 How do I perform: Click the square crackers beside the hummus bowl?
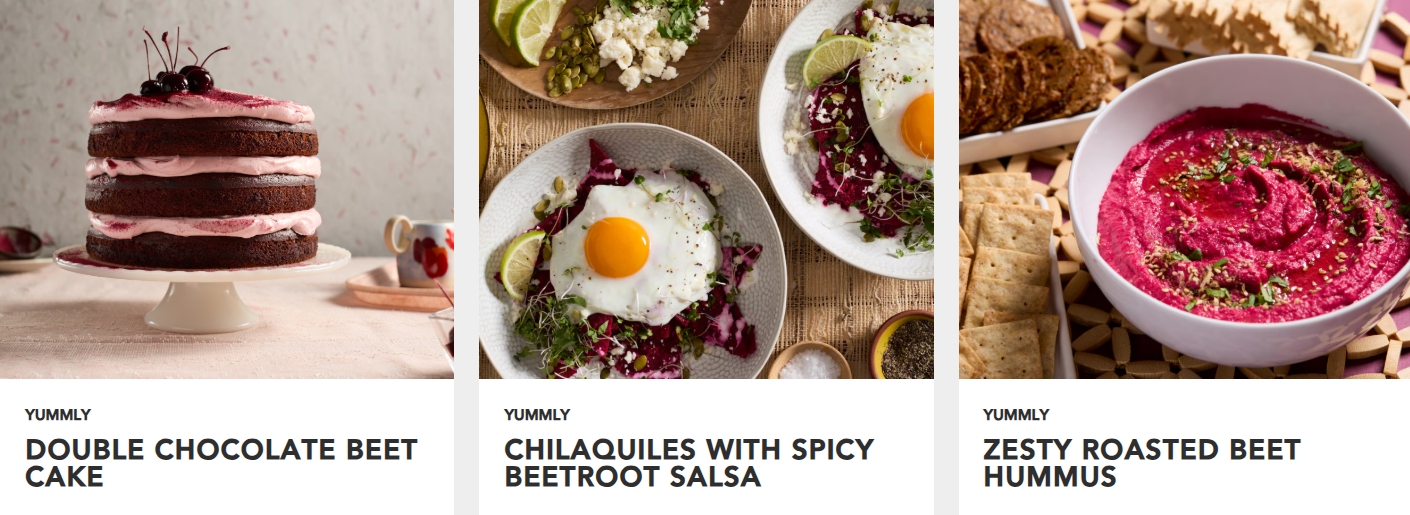(1007, 276)
